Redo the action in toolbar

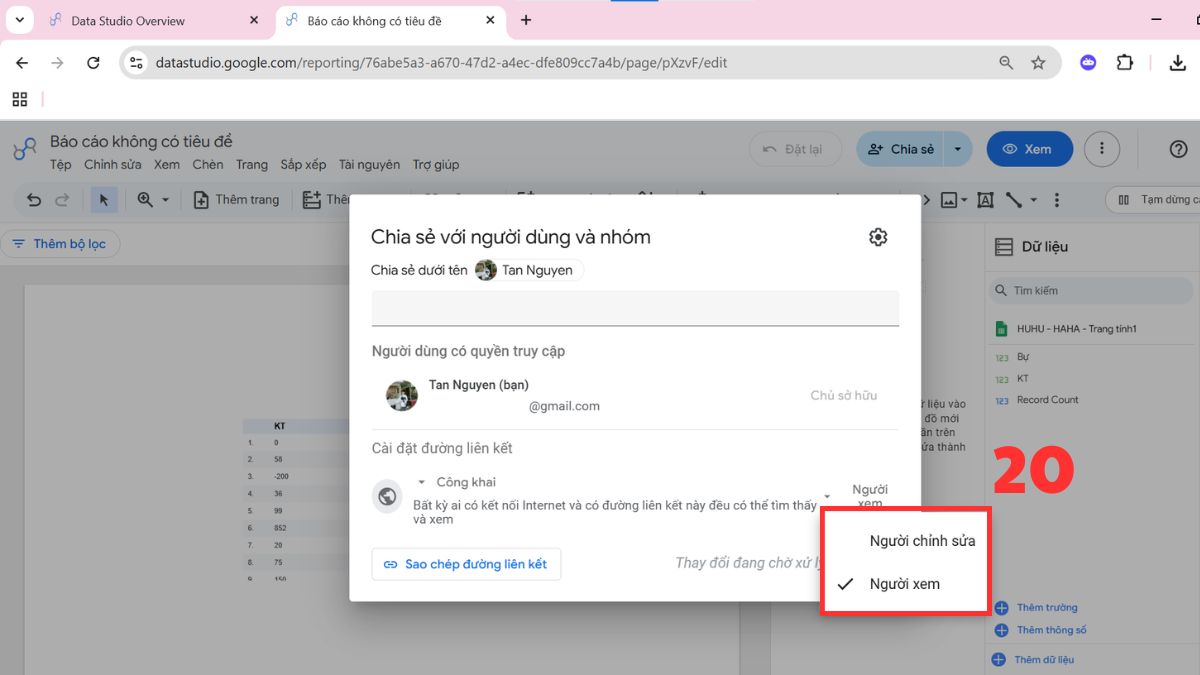click(62, 200)
